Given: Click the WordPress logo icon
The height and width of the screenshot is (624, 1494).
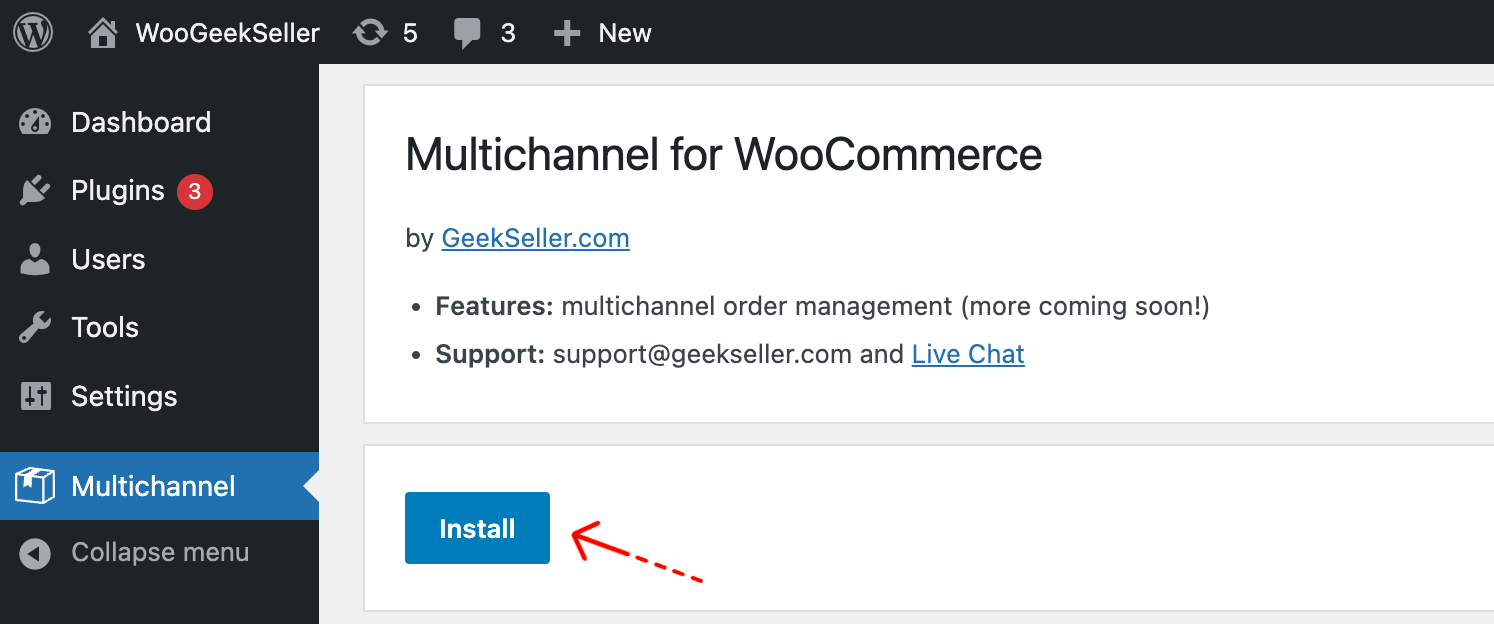Looking at the screenshot, I should coord(31,31).
